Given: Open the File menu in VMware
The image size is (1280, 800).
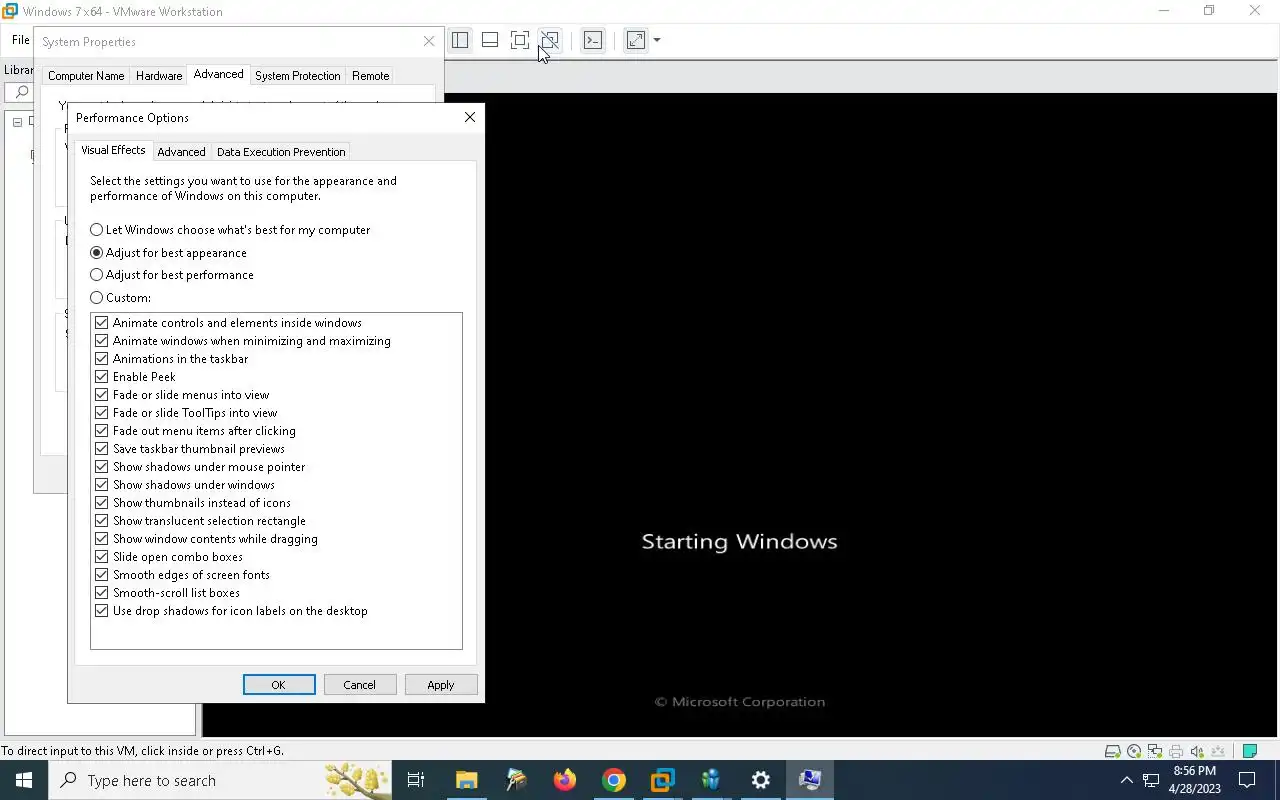Looking at the screenshot, I should 20,40.
